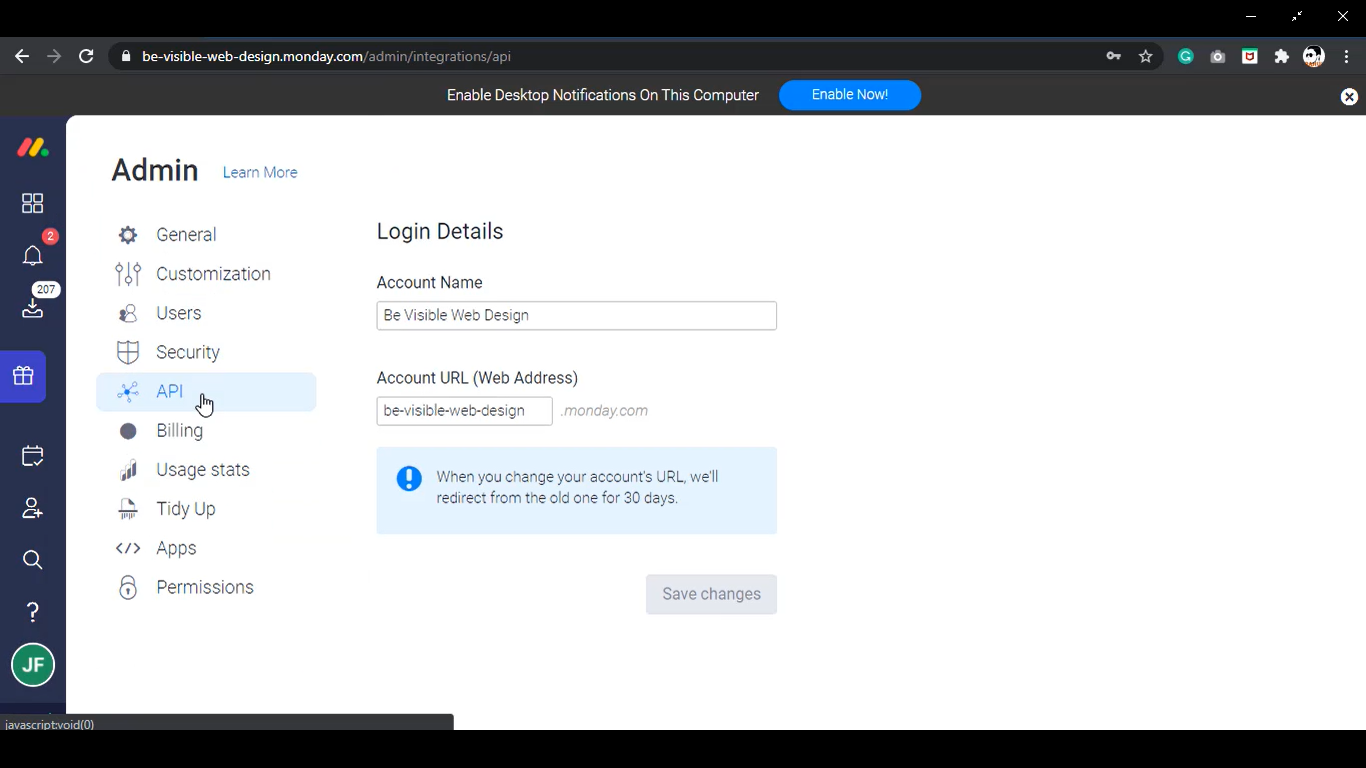Click the Apps code brackets icon
Screen dimensions: 1366x768
coord(128,548)
